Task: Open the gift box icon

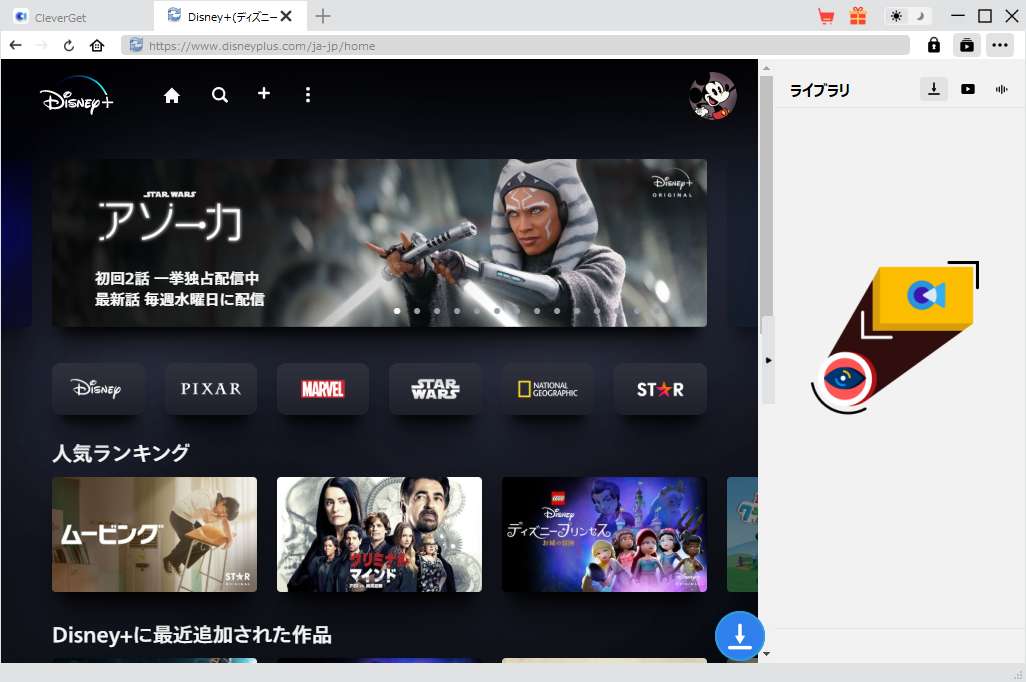Action: point(858,16)
